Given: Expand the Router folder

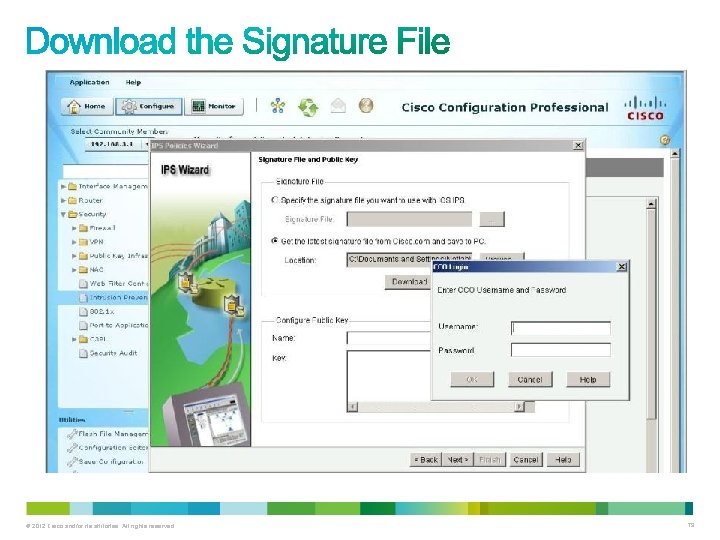Looking at the screenshot, I should [63, 201].
